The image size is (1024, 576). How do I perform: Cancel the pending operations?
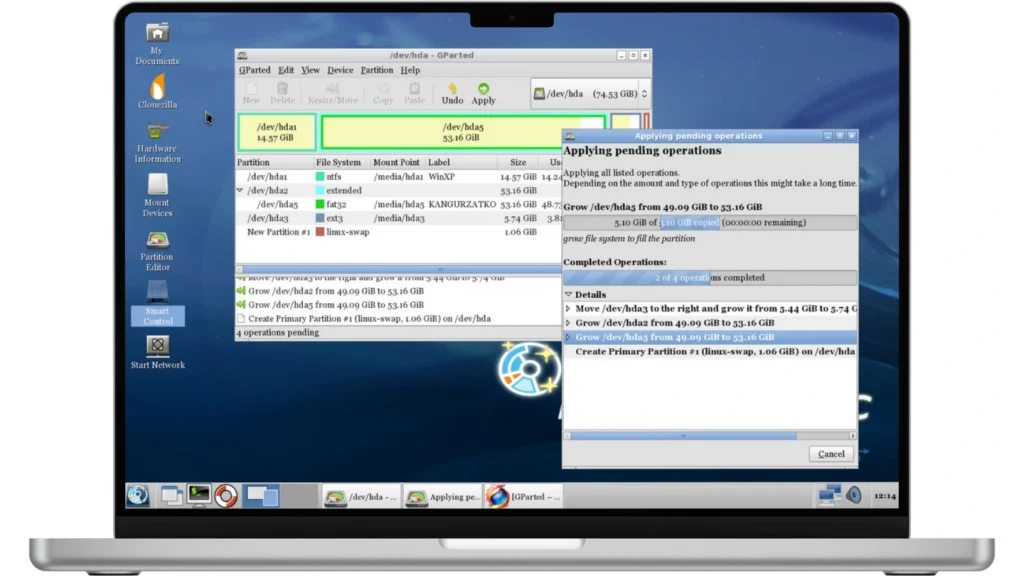831,453
